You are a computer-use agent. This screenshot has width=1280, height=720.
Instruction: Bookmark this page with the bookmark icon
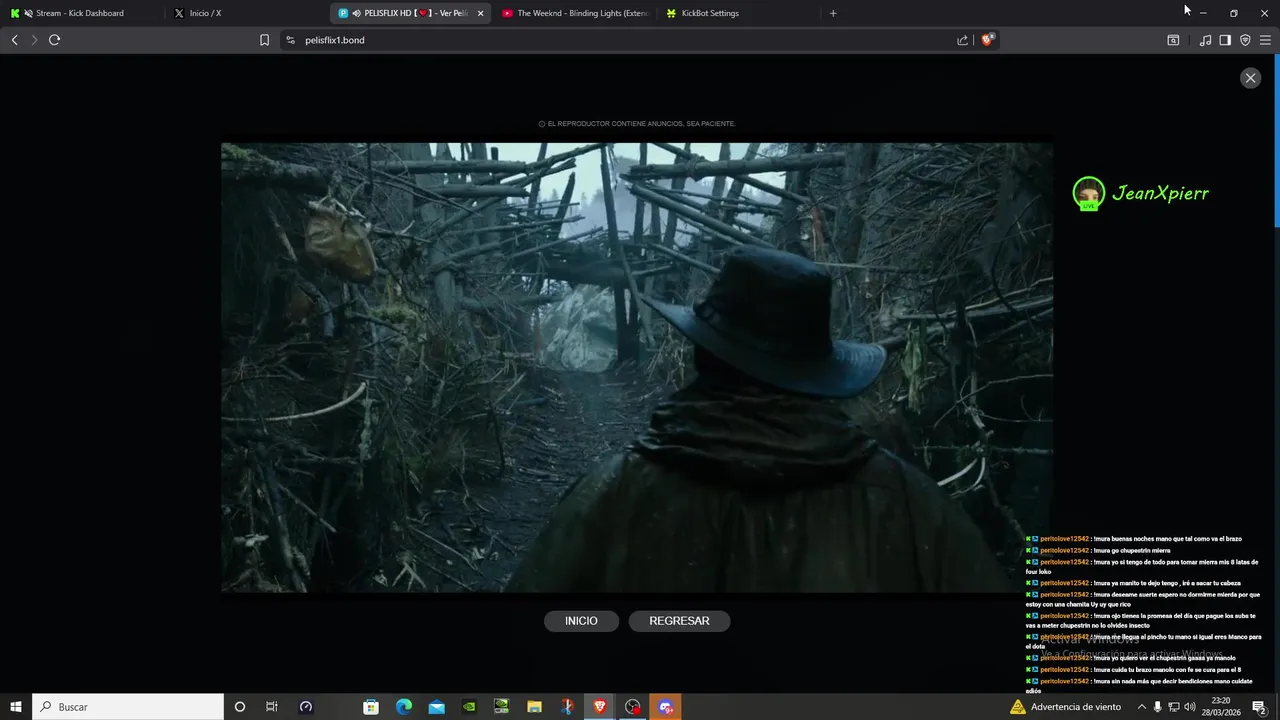pos(264,40)
